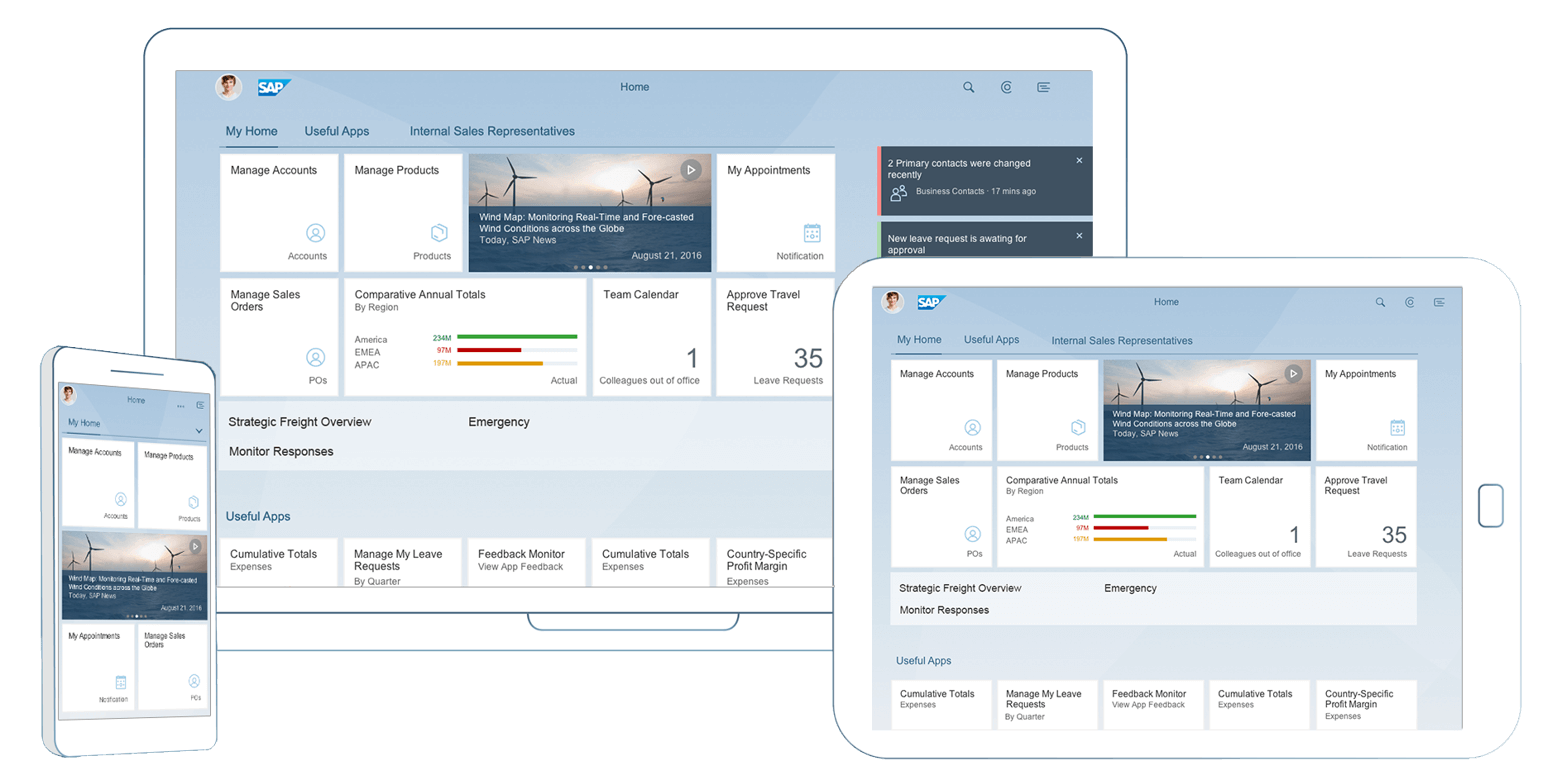Expand the My Home dropdown chevron on the phone

[199, 431]
